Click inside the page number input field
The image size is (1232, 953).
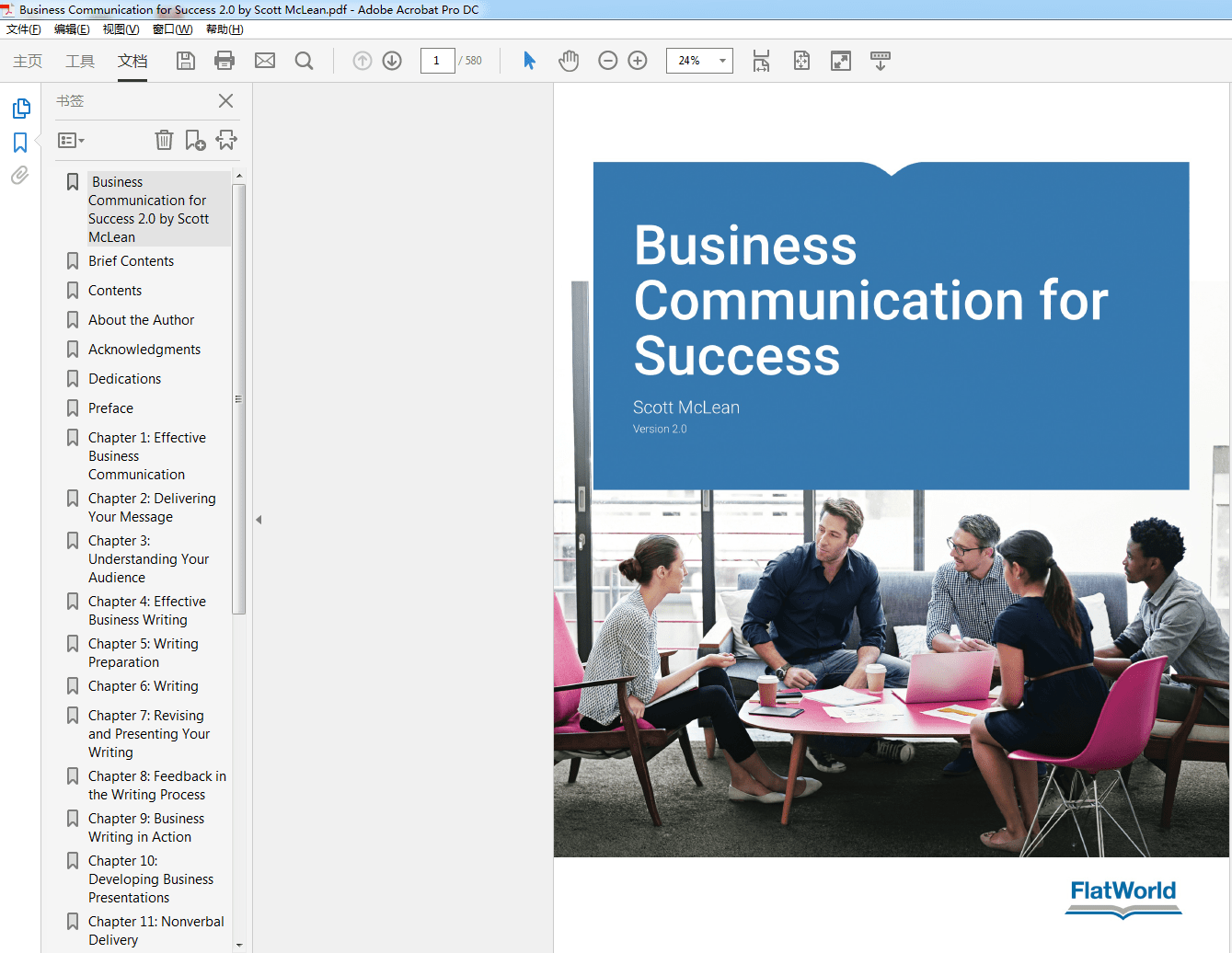438,61
